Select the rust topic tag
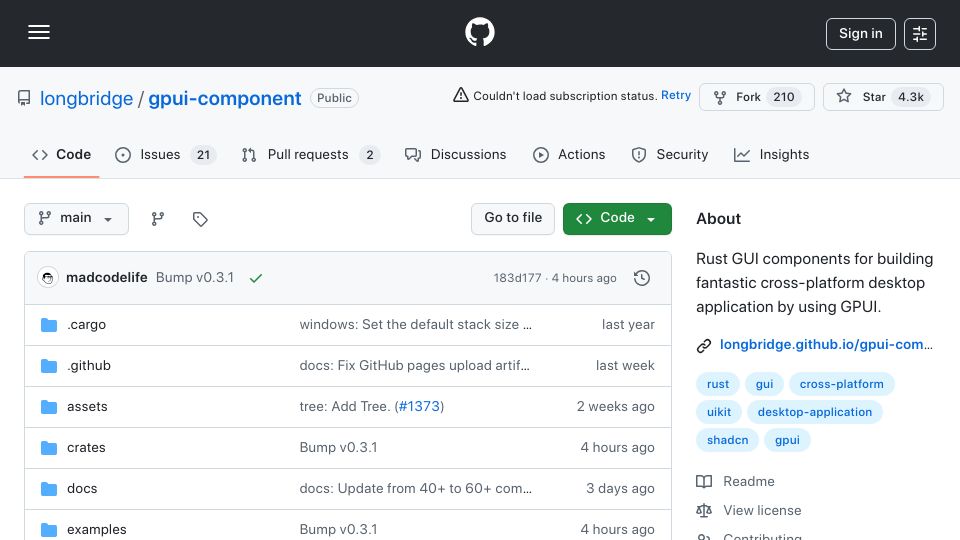This screenshot has width=960, height=540. point(718,384)
